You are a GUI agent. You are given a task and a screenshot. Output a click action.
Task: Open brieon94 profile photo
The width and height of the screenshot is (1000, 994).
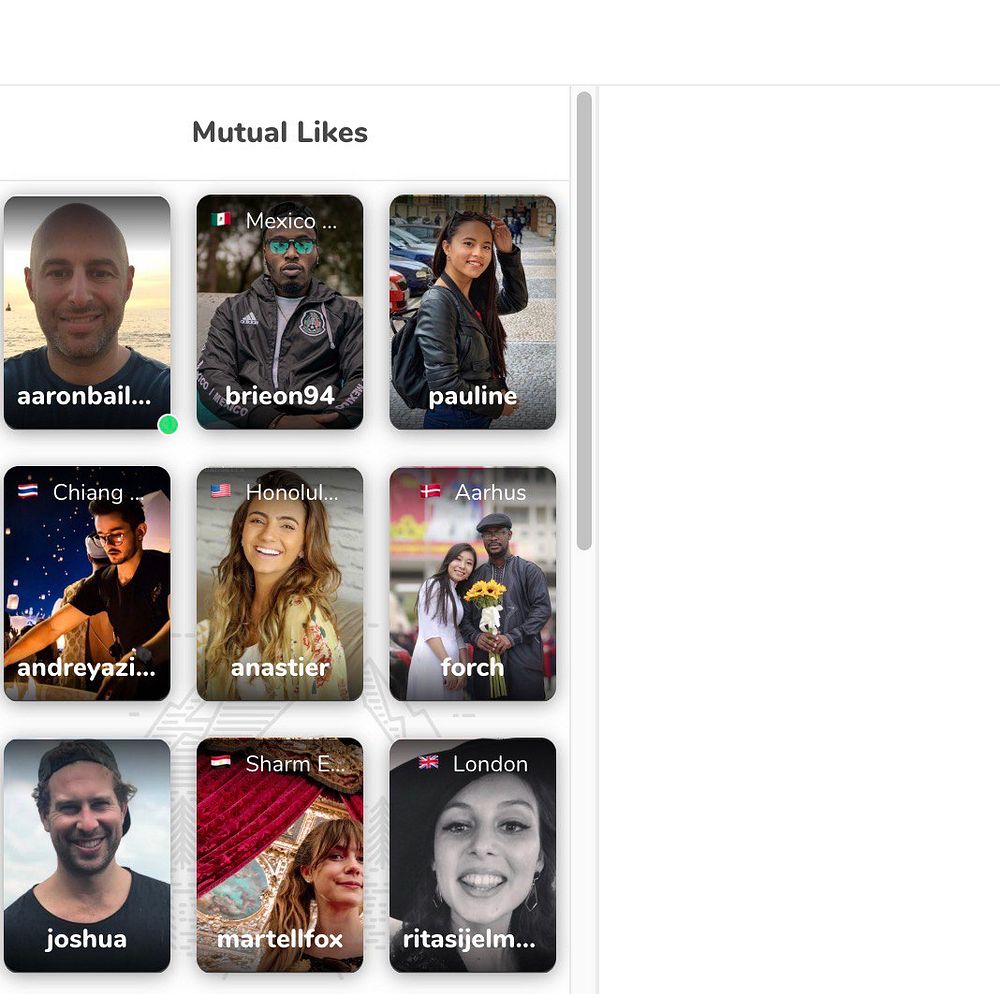[x=280, y=312]
